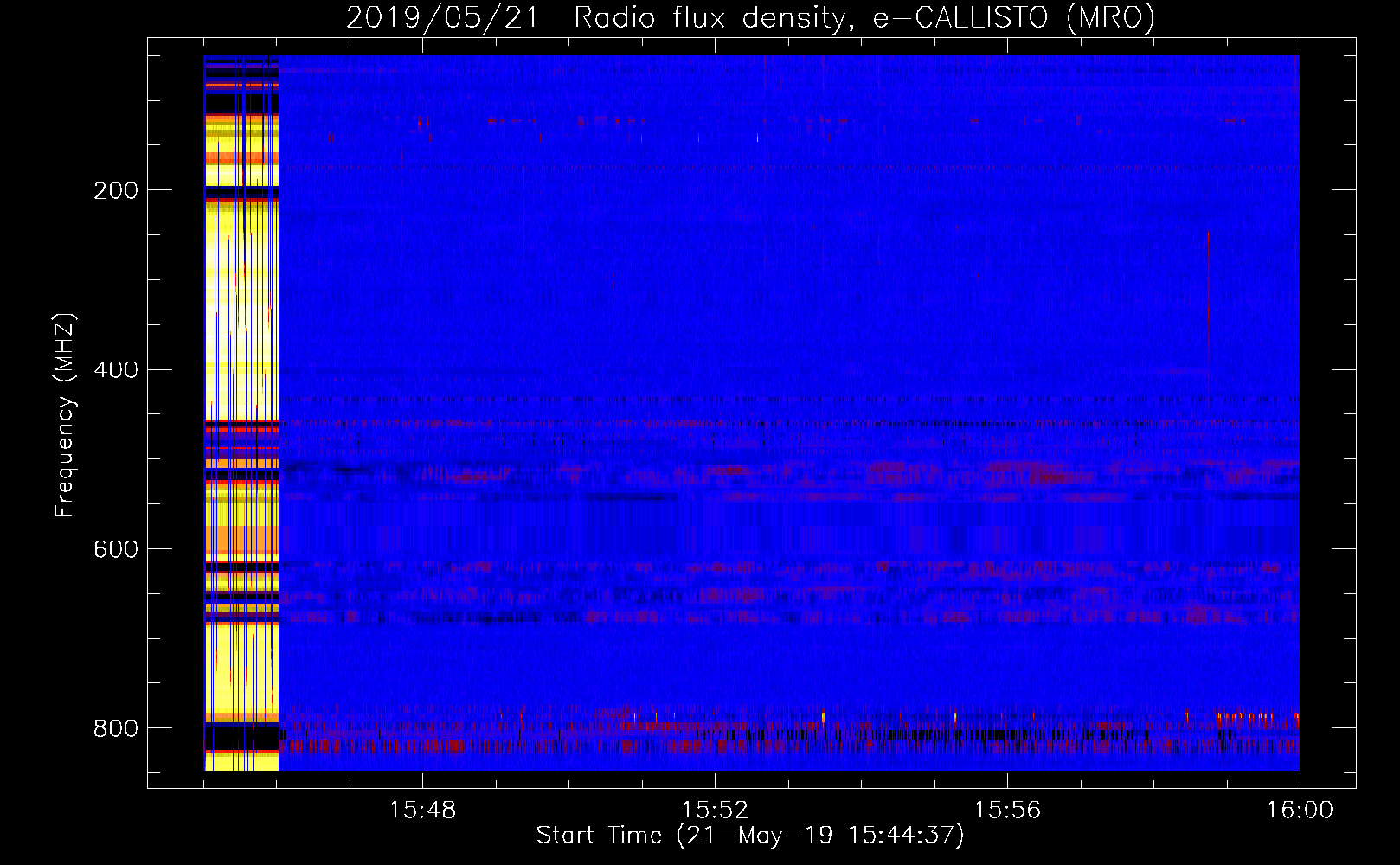
Task: Click the yellow burst region at spectrogram start
Action: [241, 413]
